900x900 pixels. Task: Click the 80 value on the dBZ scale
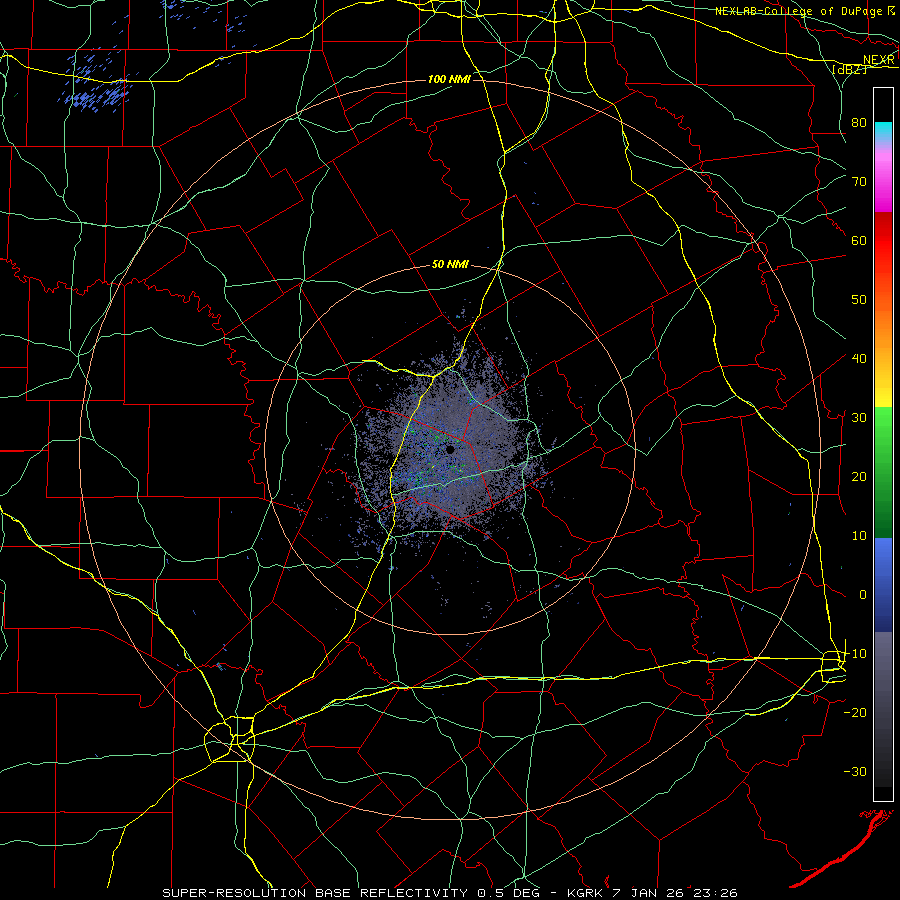click(x=859, y=123)
